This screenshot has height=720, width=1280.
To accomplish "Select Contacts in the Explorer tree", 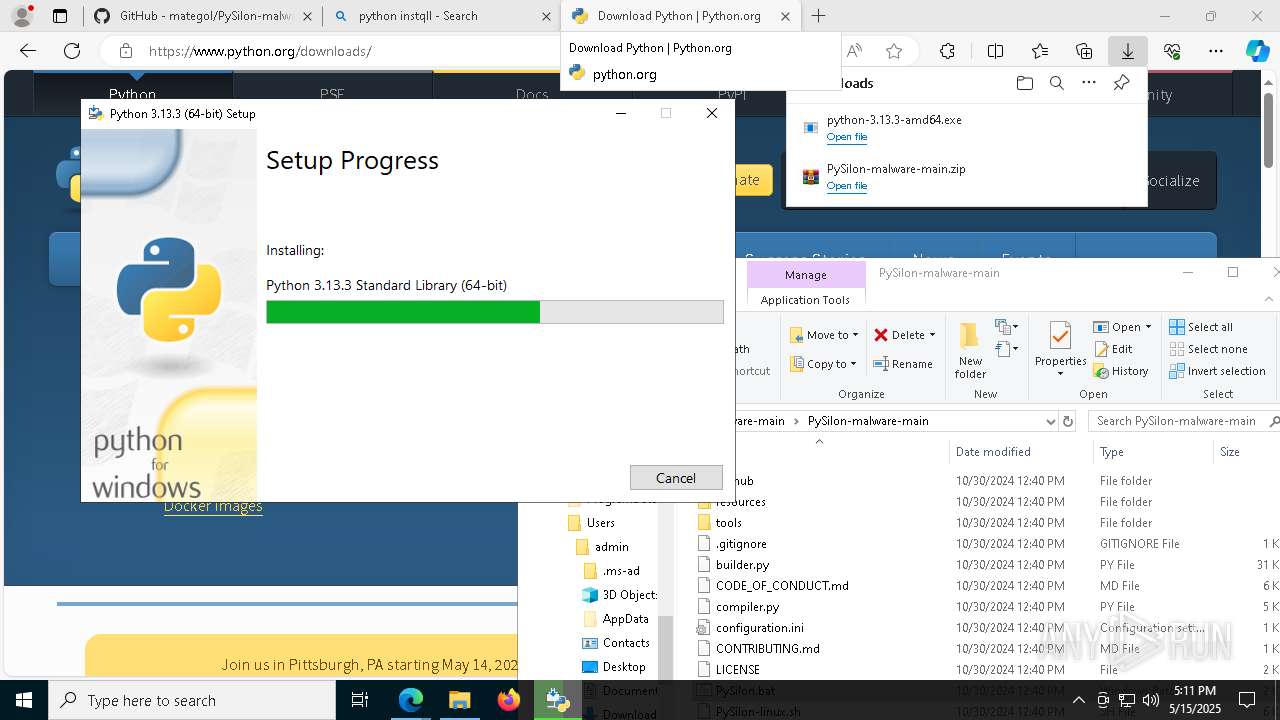I will [x=625, y=643].
